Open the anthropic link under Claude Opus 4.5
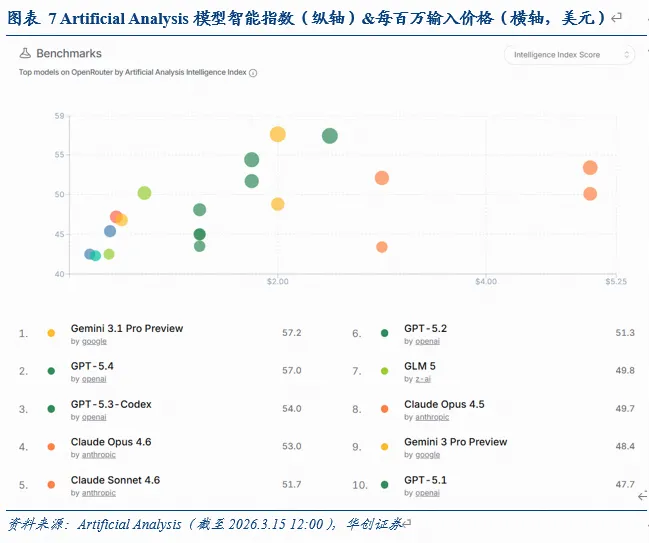 [x=432, y=417]
